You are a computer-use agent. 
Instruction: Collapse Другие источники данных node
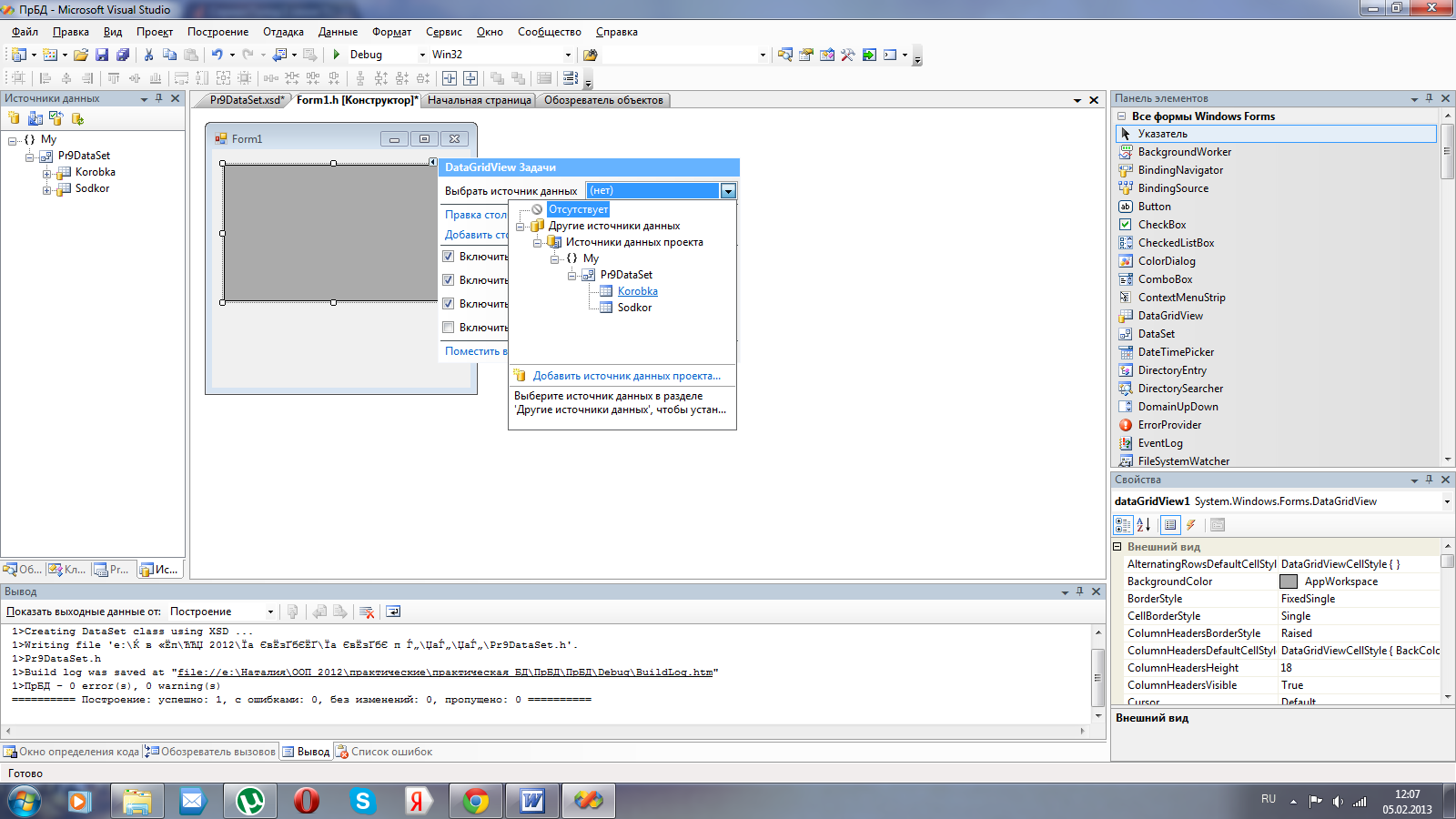coord(521,226)
